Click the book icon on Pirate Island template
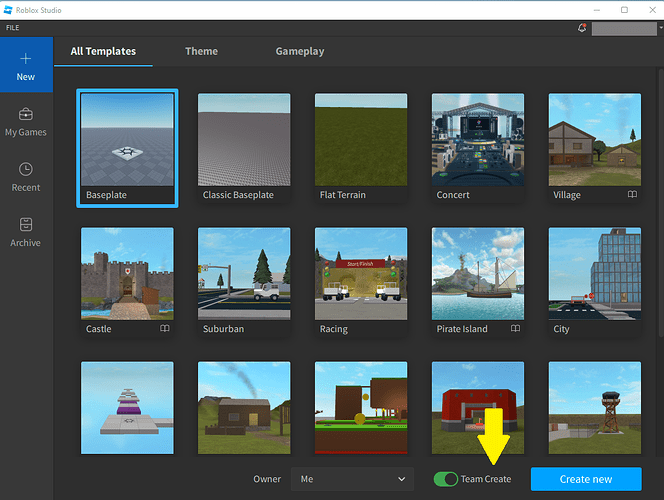 coord(515,328)
